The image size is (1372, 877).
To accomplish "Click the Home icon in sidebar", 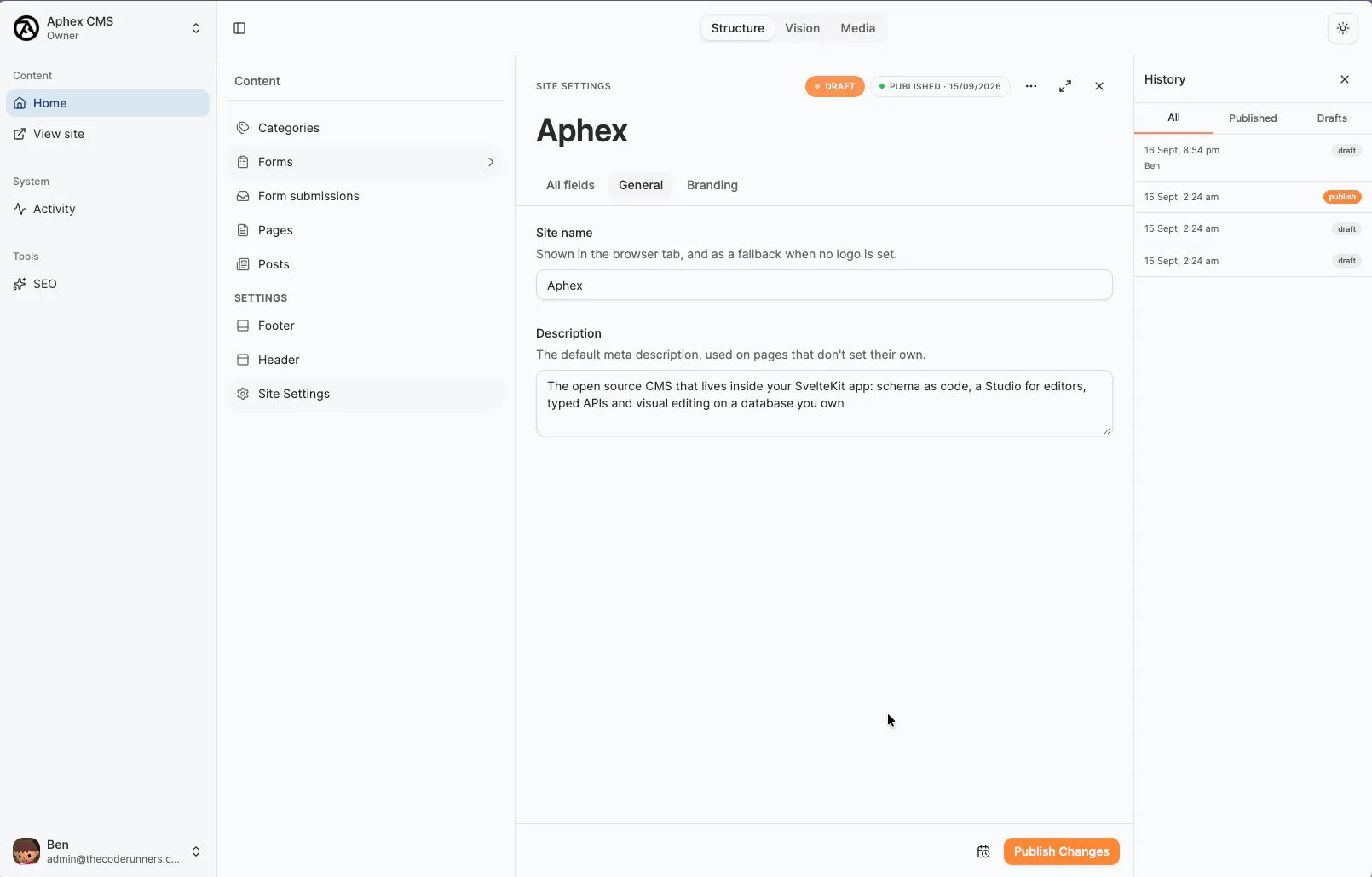I will tap(20, 103).
